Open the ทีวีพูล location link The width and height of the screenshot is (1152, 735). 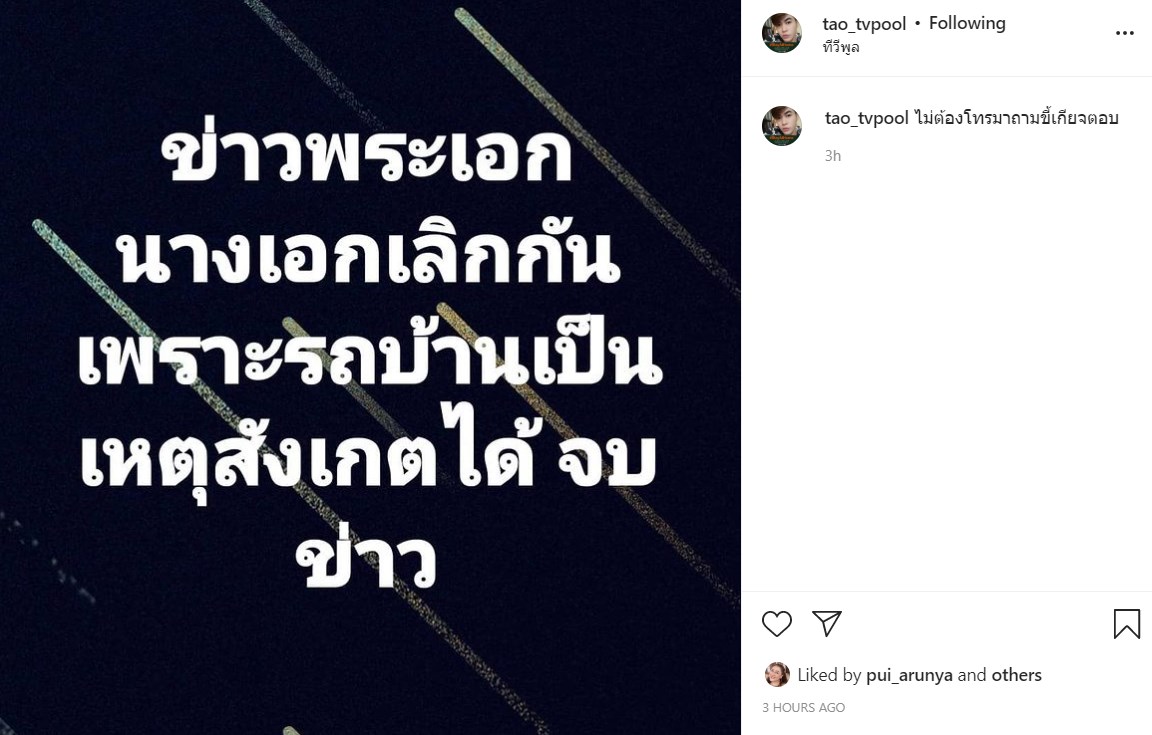coord(841,48)
